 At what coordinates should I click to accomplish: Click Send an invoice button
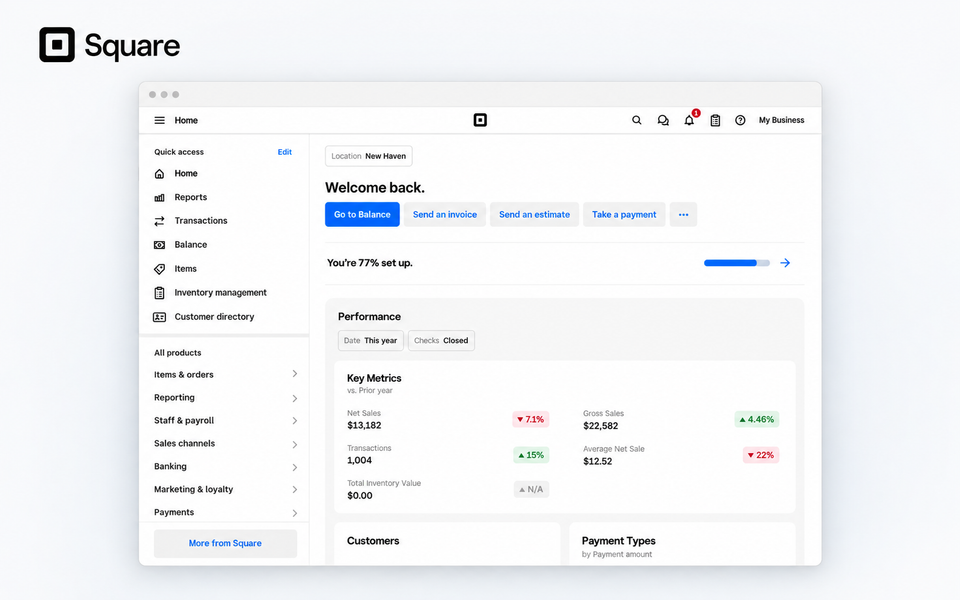click(444, 214)
